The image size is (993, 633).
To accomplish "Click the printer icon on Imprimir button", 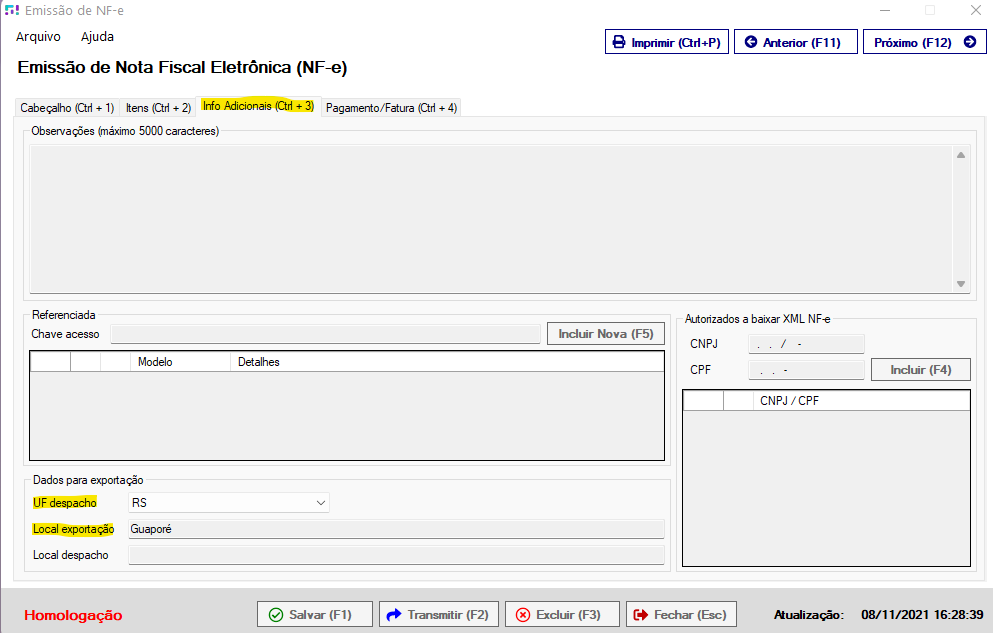I will click(x=619, y=43).
